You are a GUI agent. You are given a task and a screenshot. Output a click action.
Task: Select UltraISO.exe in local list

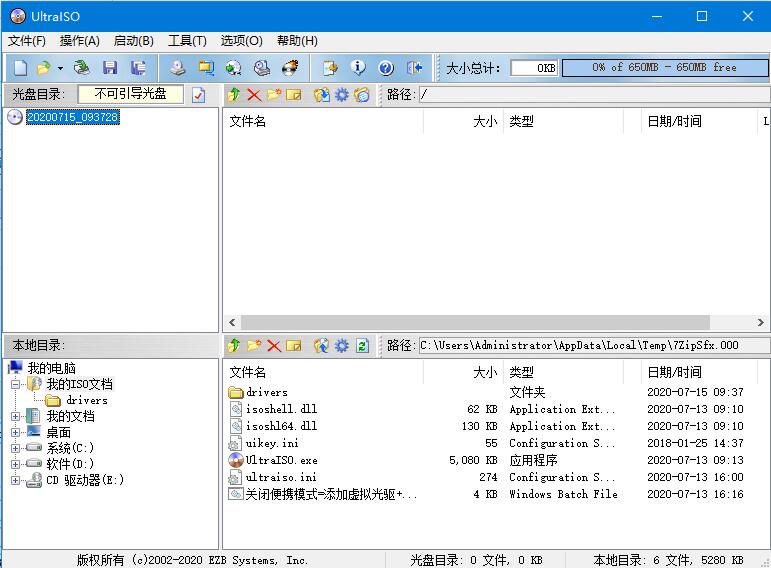(x=282, y=460)
